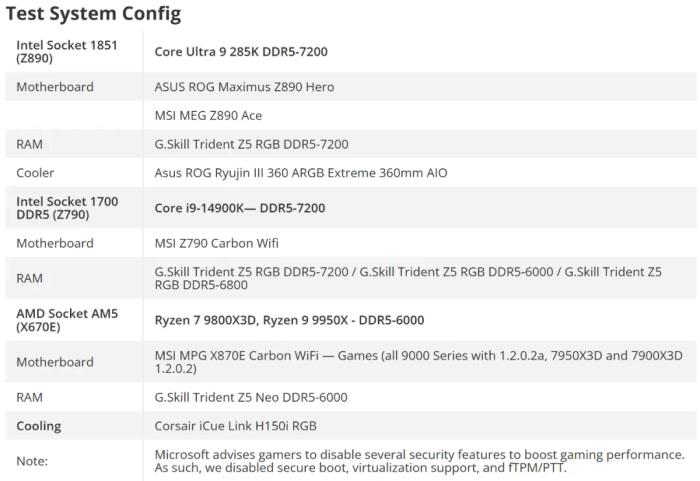This screenshot has height=481, width=700.
Task: Select the Cooling row label
Action: click(39, 426)
